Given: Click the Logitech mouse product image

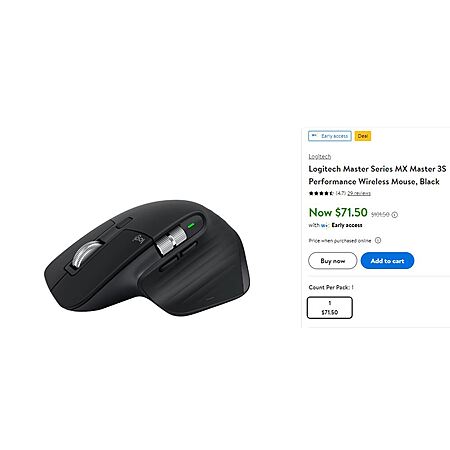Looking at the screenshot, I should [x=147, y=258].
